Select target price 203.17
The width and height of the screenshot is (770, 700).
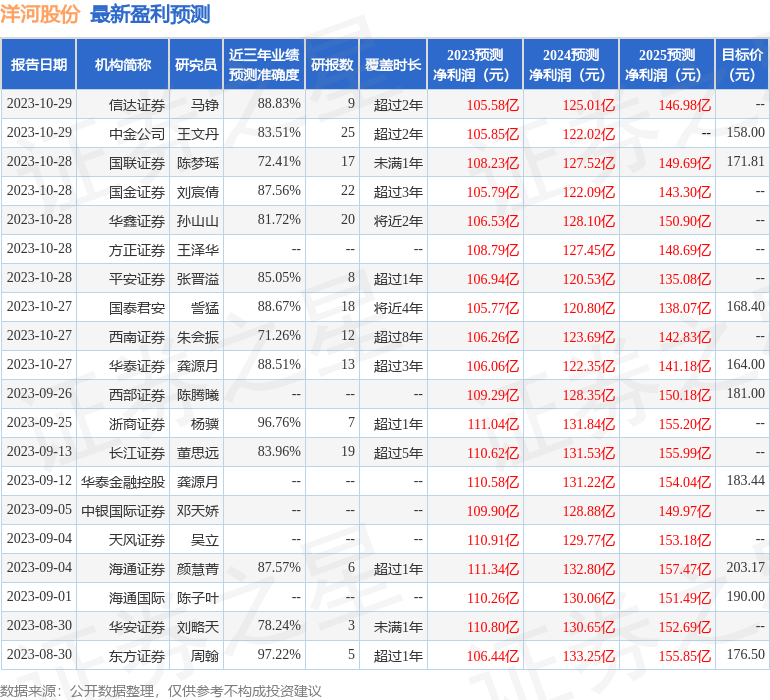point(745,567)
